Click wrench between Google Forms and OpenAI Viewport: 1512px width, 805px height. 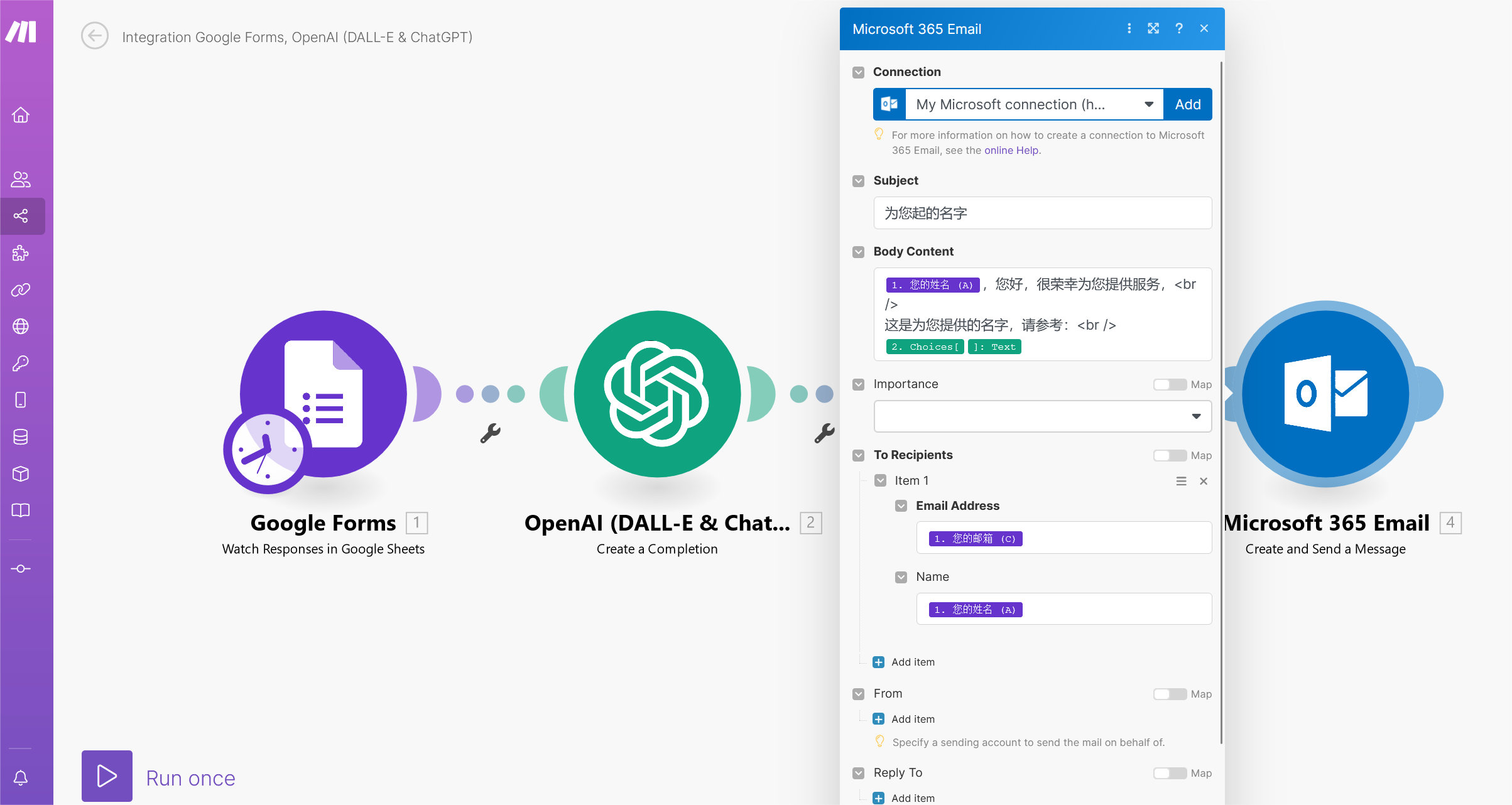coord(491,433)
